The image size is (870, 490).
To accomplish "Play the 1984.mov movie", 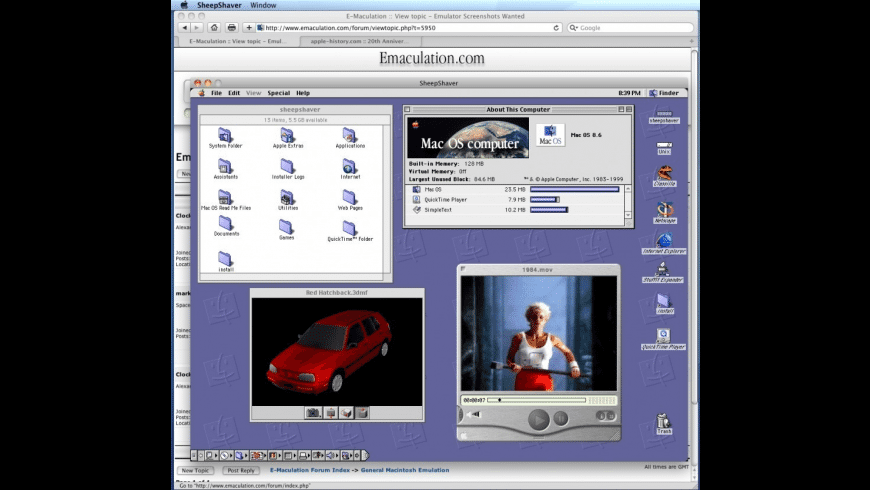I will (538, 419).
